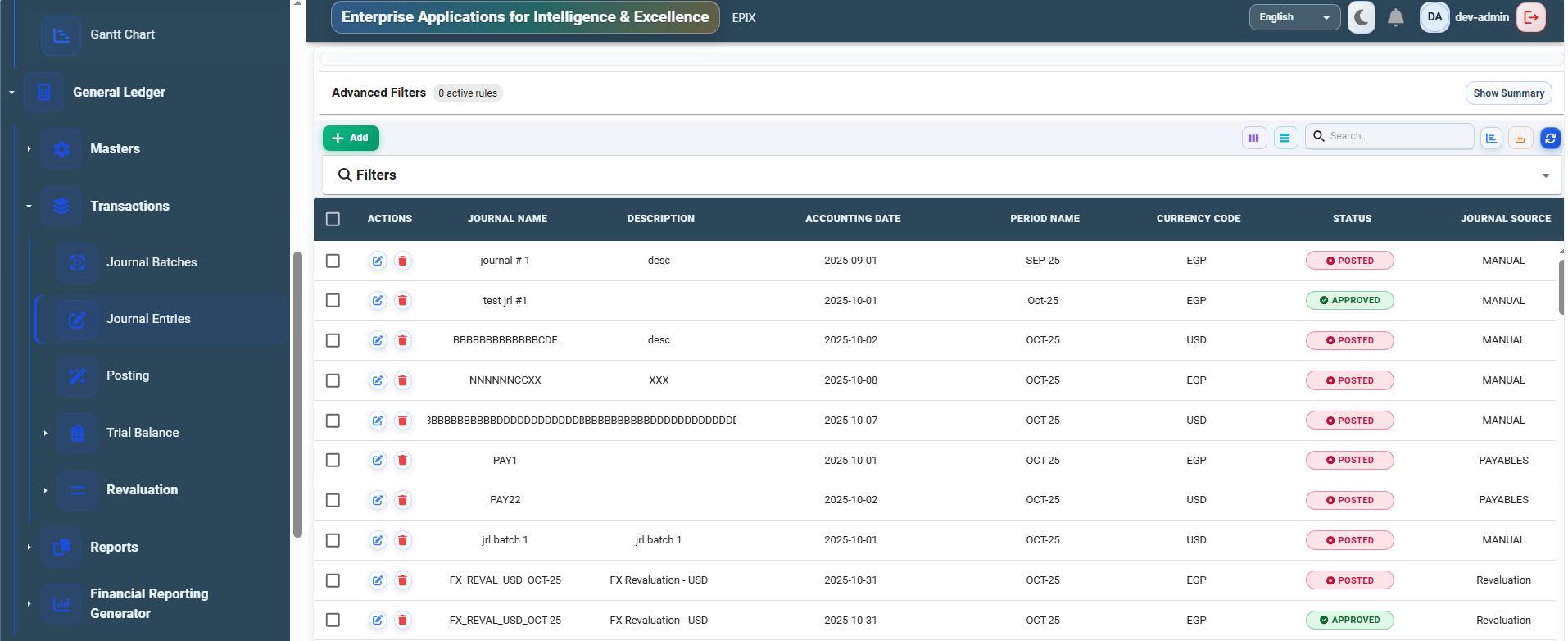
Task: Open Trial Balance menu item
Action: 143,433
